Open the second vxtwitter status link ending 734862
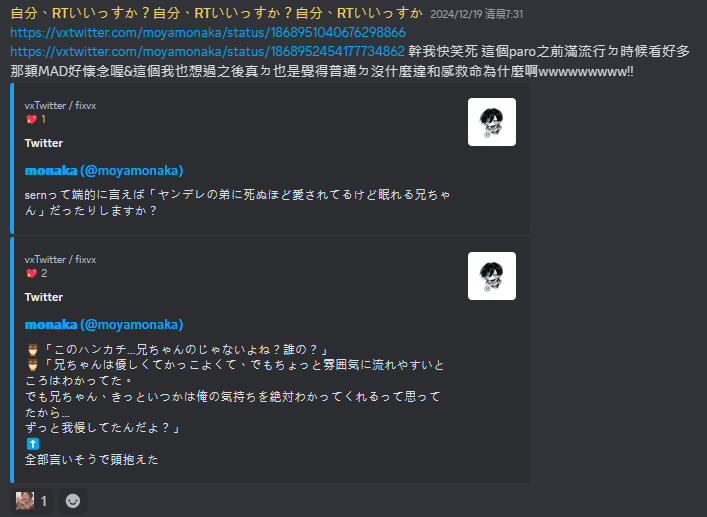Image resolution: width=707 pixels, height=517 pixels. [x=207, y=51]
